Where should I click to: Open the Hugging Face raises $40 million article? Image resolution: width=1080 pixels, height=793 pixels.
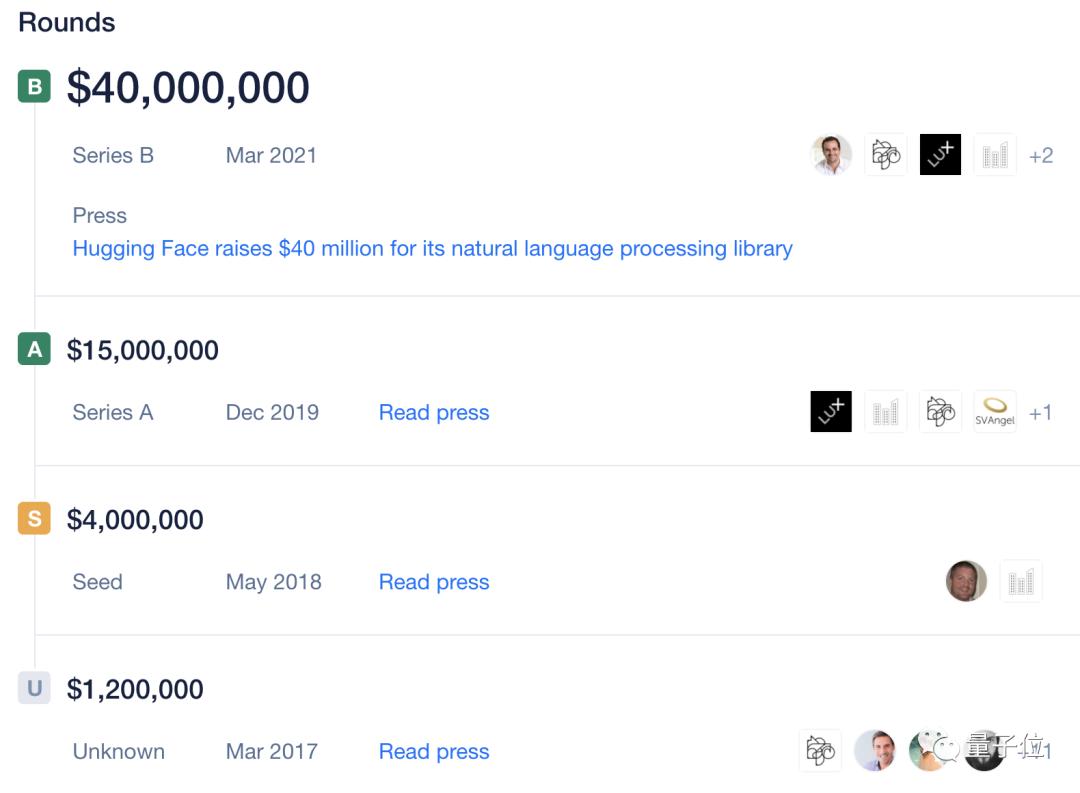432,248
